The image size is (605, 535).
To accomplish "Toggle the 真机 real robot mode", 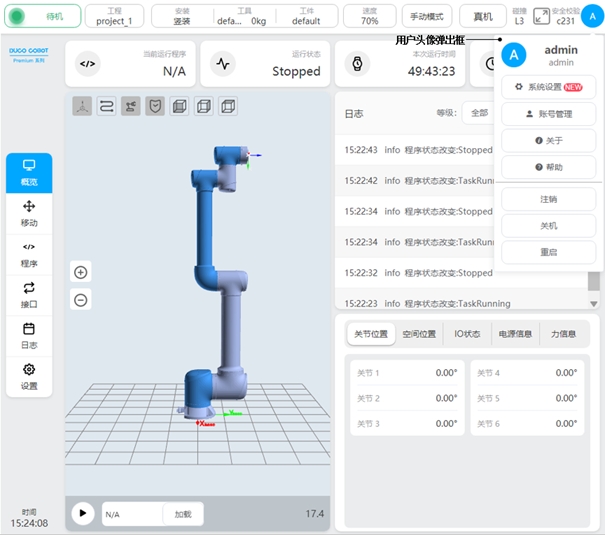I will click(x=482, y=16).
